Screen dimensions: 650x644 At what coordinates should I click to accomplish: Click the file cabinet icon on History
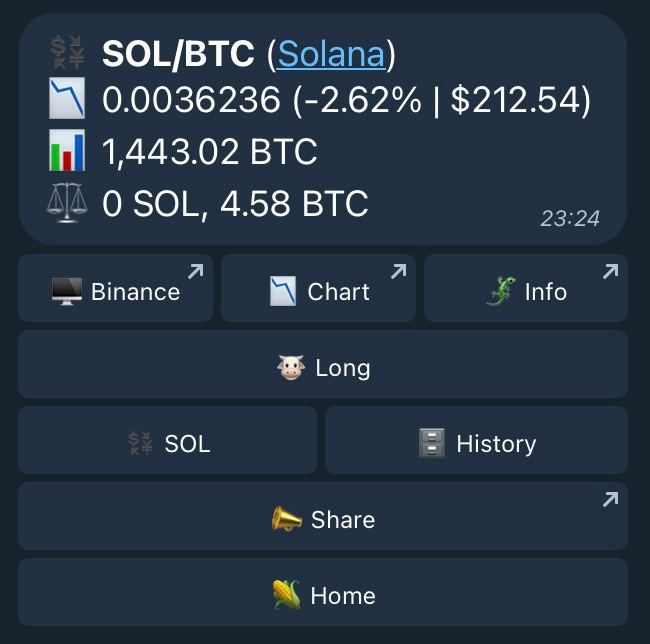pos(432,443)
